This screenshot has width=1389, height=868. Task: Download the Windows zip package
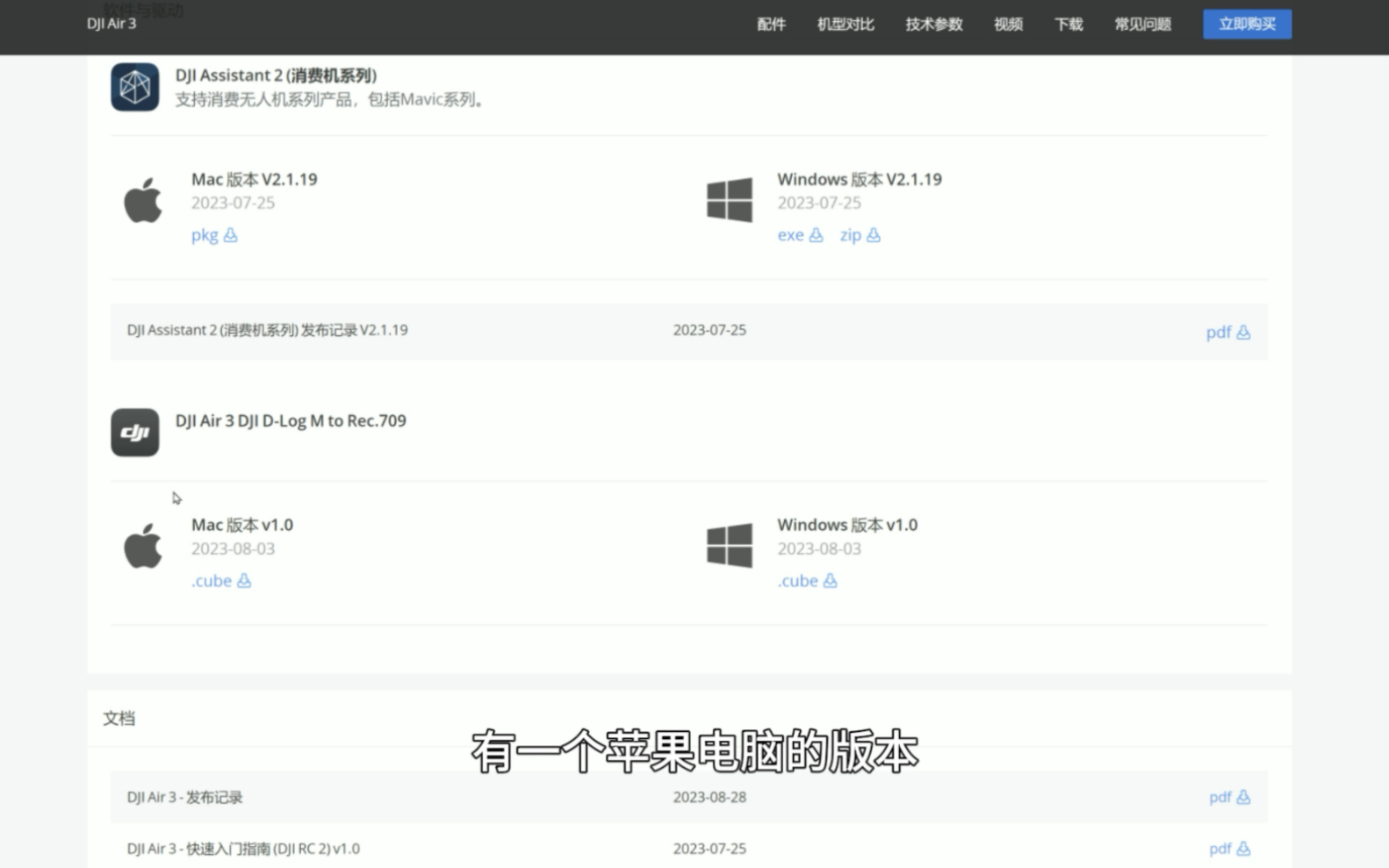(860, 235)
